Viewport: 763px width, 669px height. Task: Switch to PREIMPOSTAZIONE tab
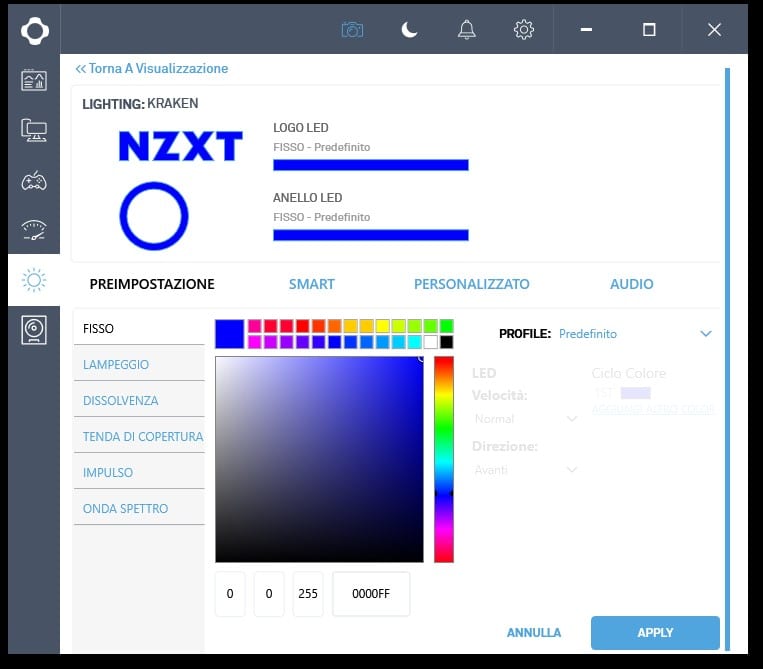coord(152,284)
